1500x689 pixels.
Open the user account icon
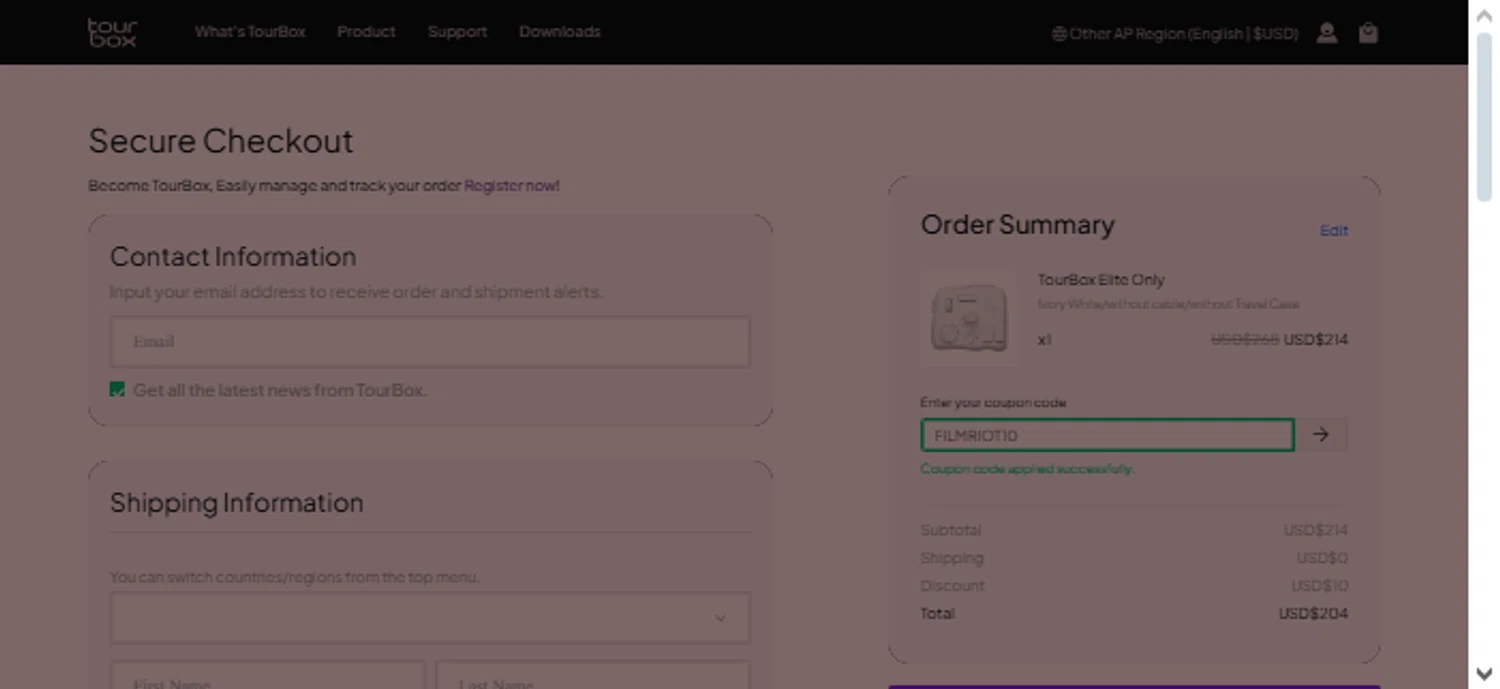tap(1327, 33)
